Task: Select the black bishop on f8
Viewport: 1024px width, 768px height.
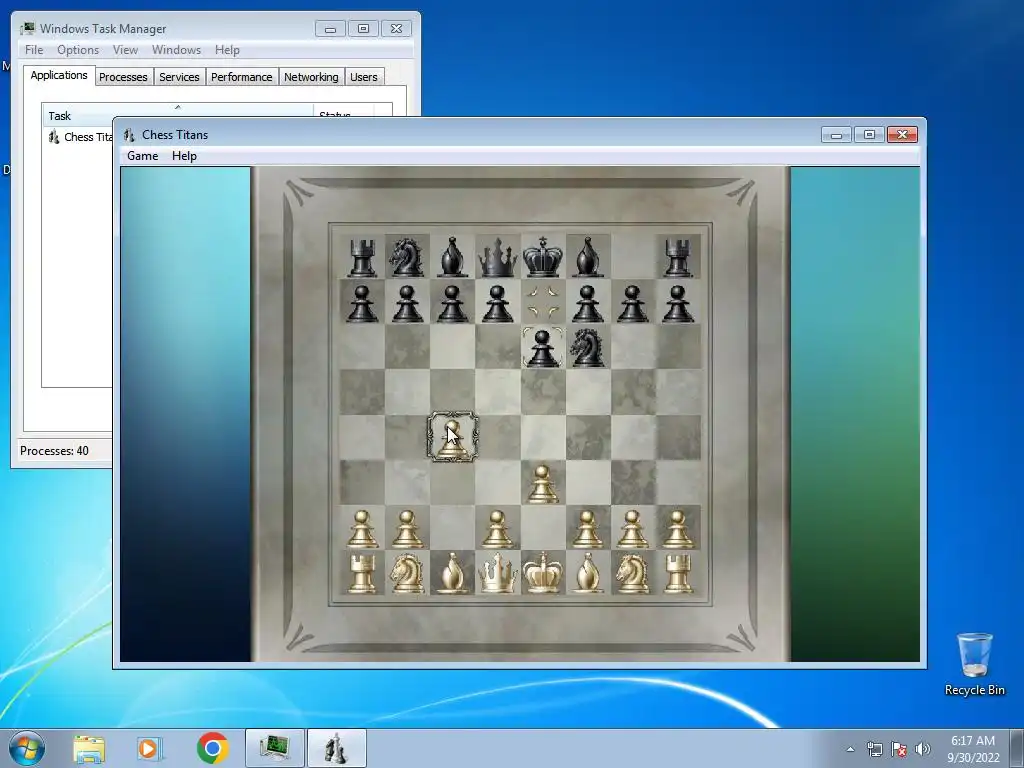Action: pyautogui.click(x=588, y=257)
